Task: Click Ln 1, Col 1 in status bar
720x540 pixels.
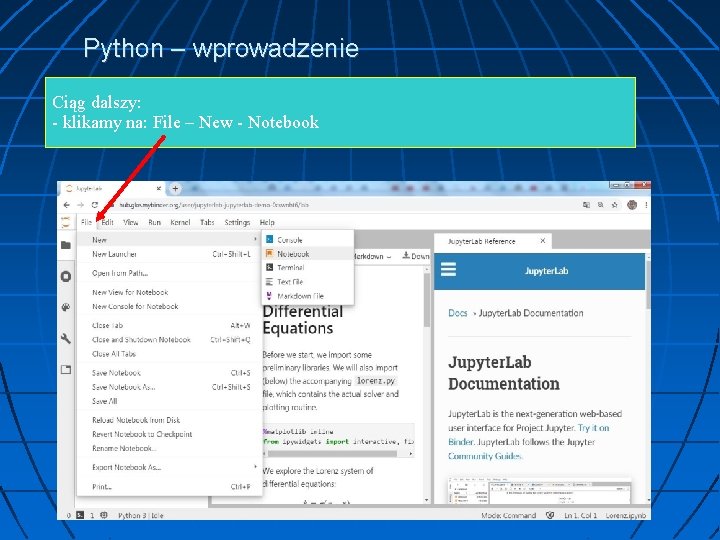Action: coord(581,515)
